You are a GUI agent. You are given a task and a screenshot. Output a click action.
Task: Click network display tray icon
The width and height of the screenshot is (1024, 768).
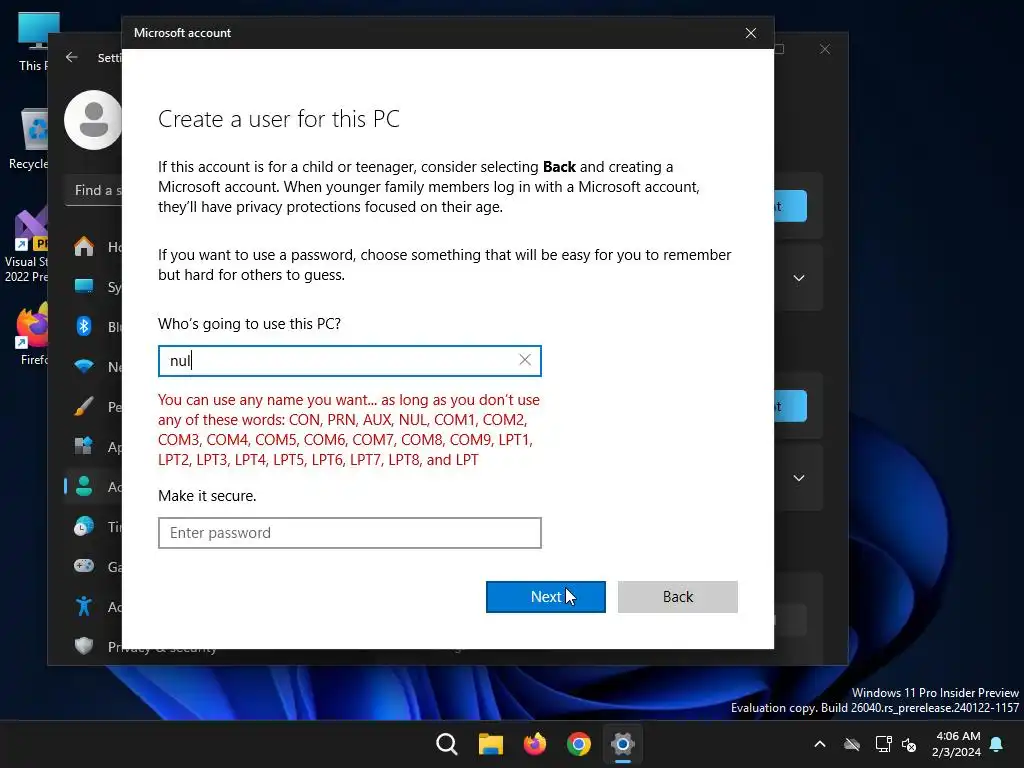pyautogui.click(x=884, y=744)
